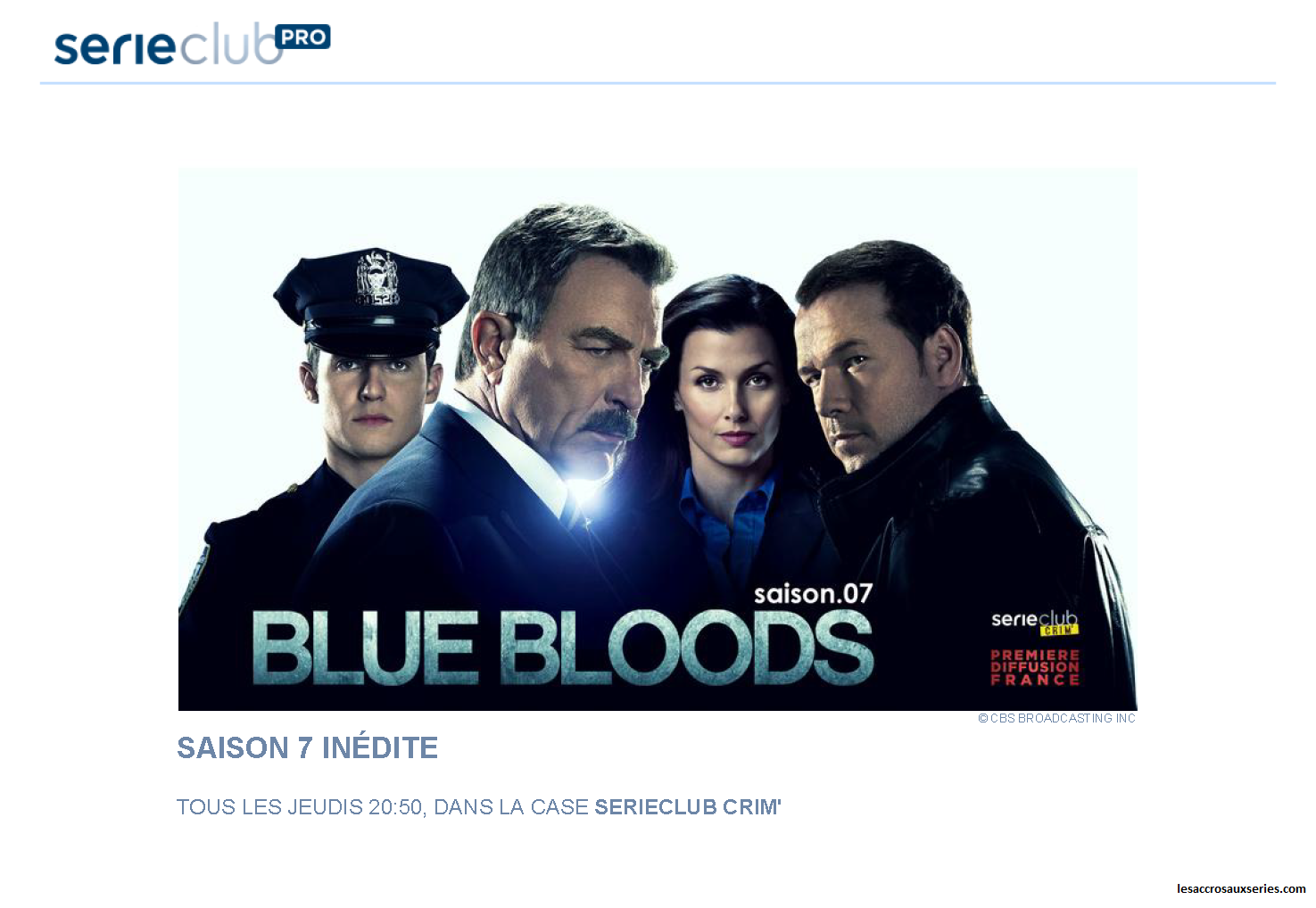
Task: Click the red PREMIERE DIFFUSION FRANCE text
Action: [1035, 667]
